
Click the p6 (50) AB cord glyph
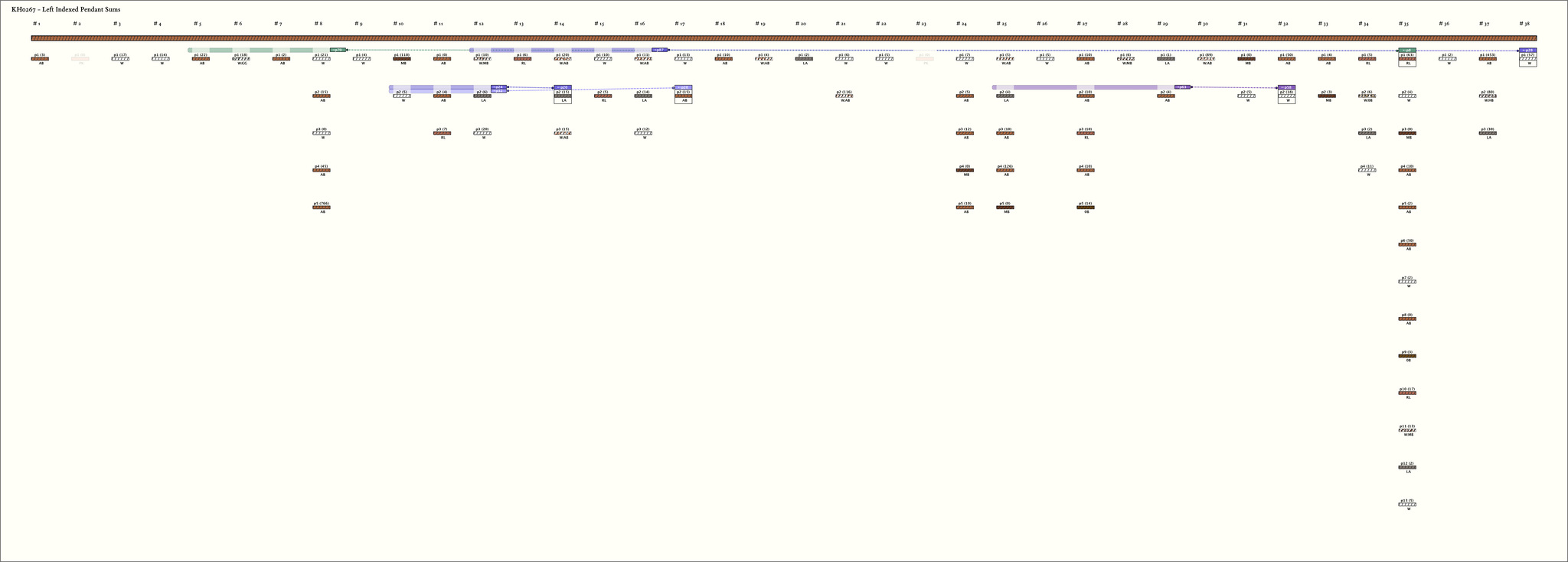point(1407,245)
